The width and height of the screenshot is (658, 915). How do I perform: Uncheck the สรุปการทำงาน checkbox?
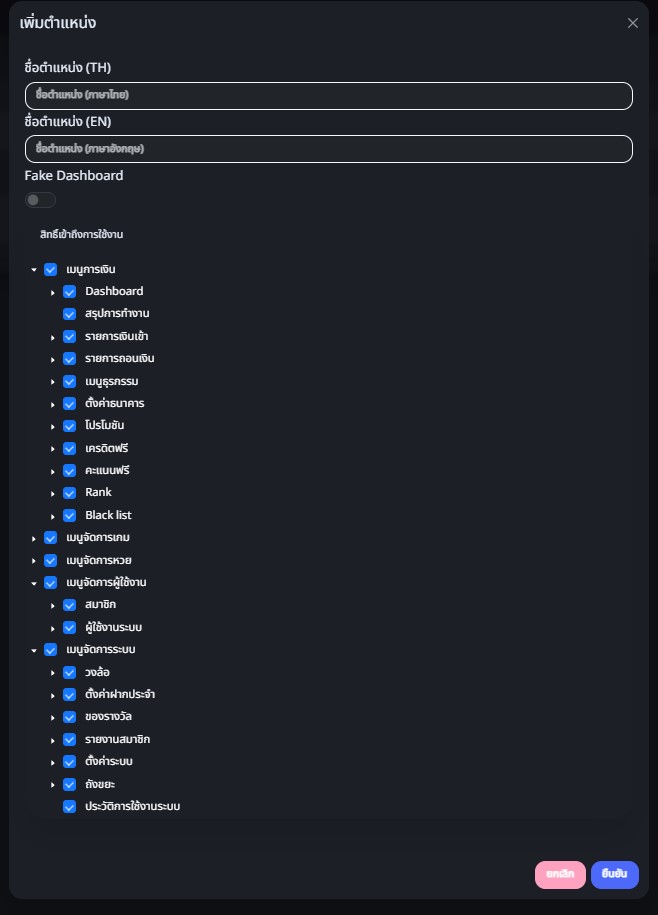[70, 314]
